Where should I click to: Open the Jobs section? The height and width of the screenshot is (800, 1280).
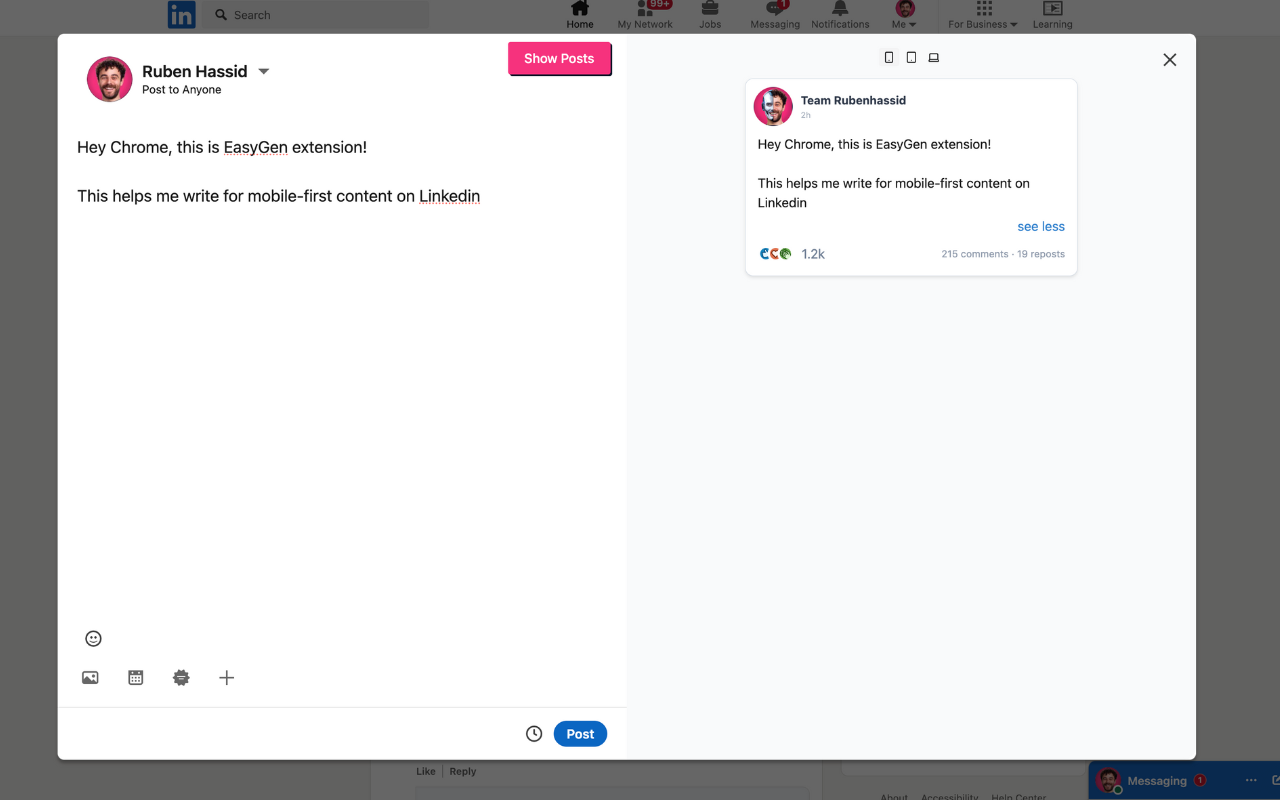(710, 16)
